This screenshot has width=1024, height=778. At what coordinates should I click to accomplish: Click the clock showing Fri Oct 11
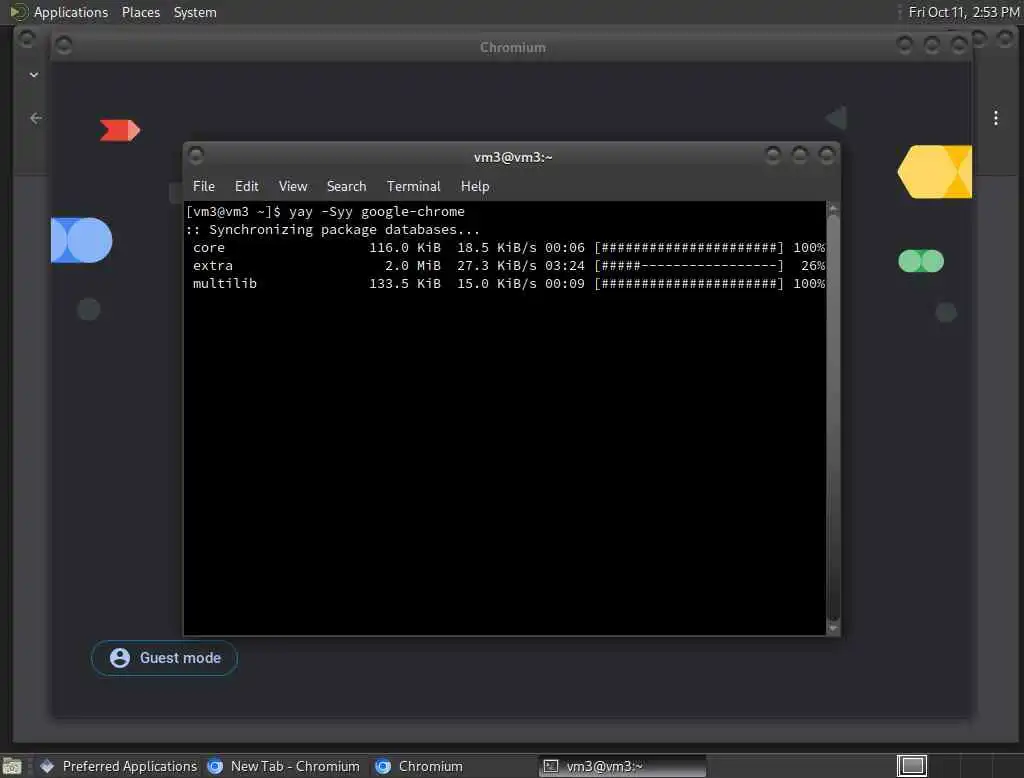[x=963, y=12]
